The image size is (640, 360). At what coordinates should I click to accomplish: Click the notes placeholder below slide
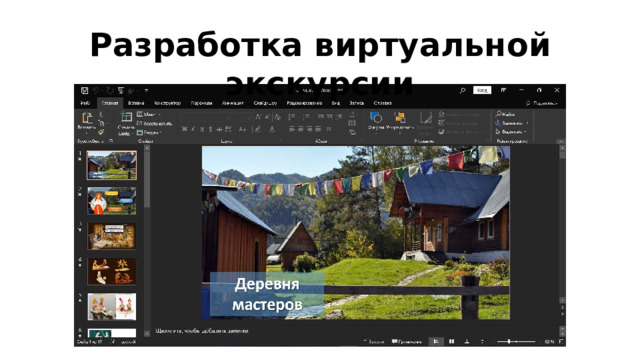202,331
